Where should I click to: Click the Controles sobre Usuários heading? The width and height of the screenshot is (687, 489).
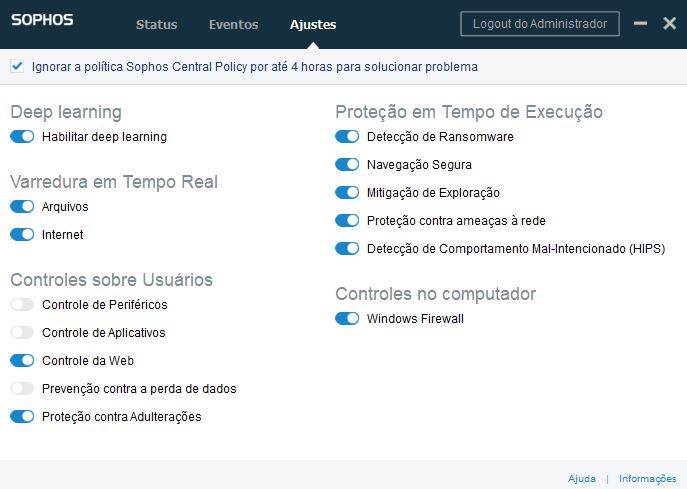pos(112,280)
